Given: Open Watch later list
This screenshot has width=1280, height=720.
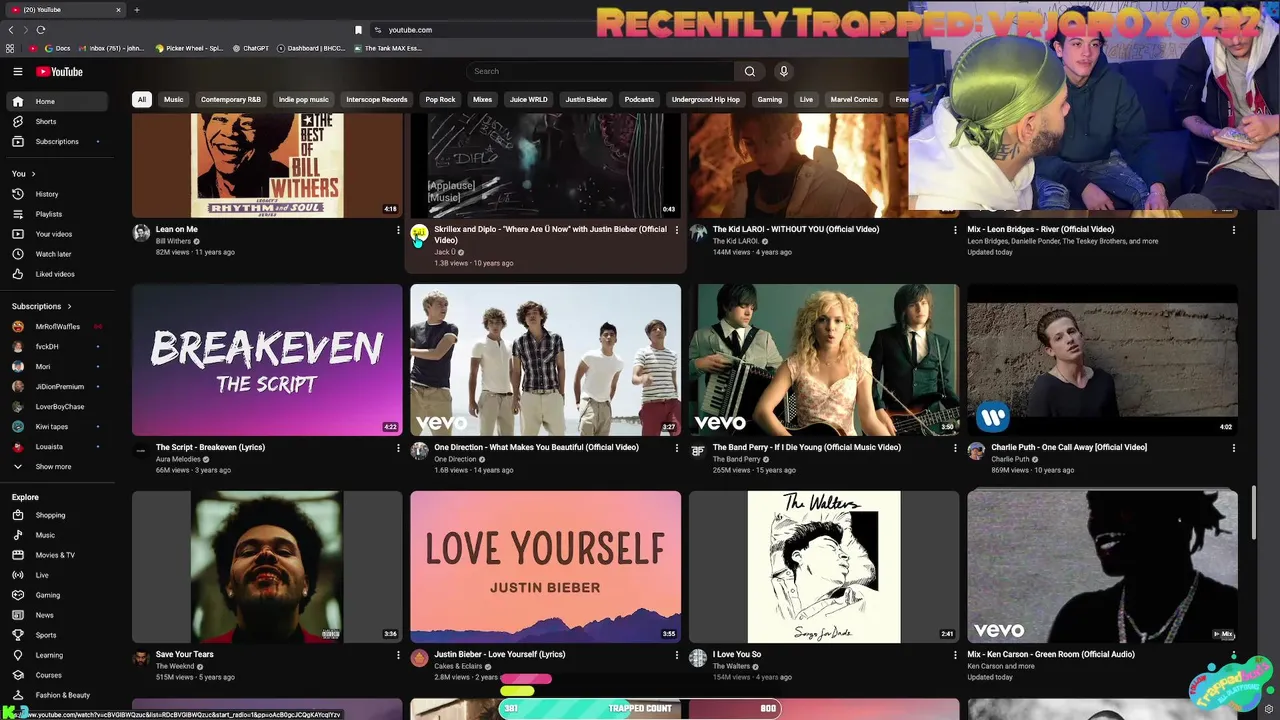Looking at the screenshot, I should [x=56, y=254].
